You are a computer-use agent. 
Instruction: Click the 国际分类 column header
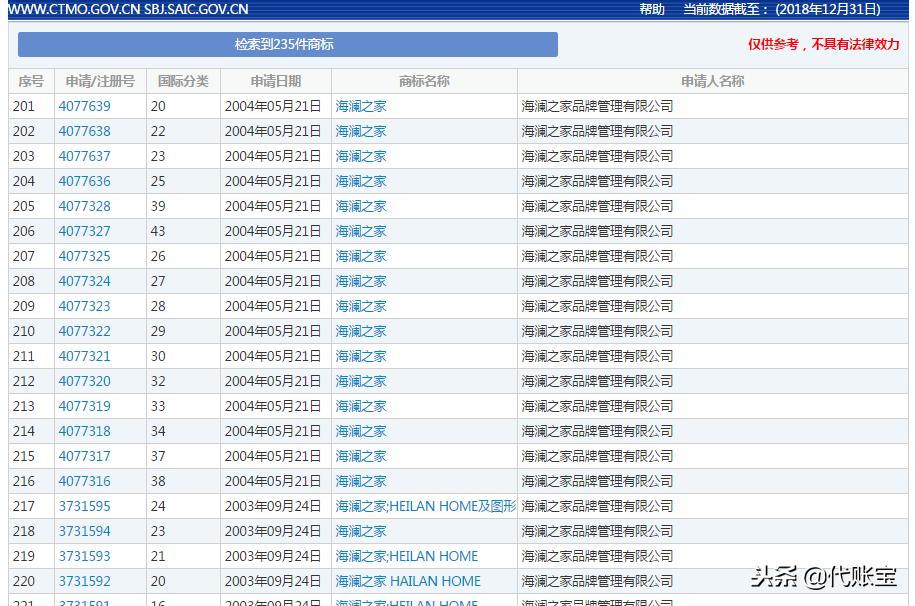click(183, 81)
